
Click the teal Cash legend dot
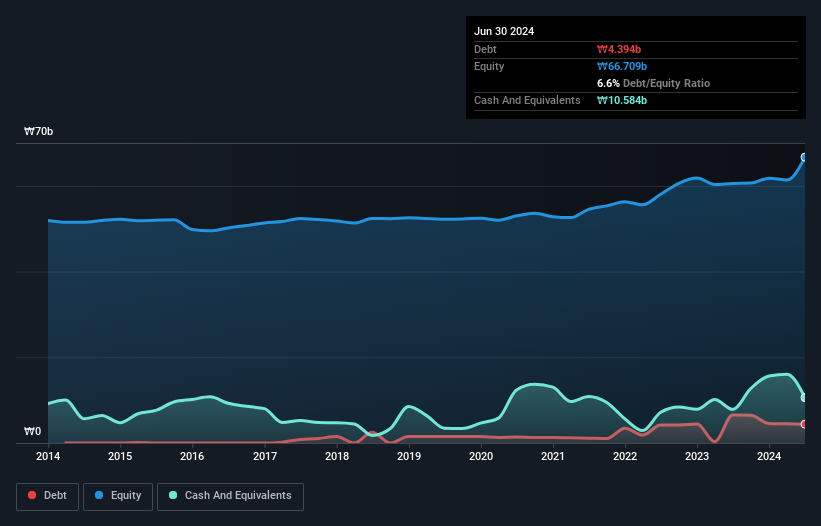[173, 495]
